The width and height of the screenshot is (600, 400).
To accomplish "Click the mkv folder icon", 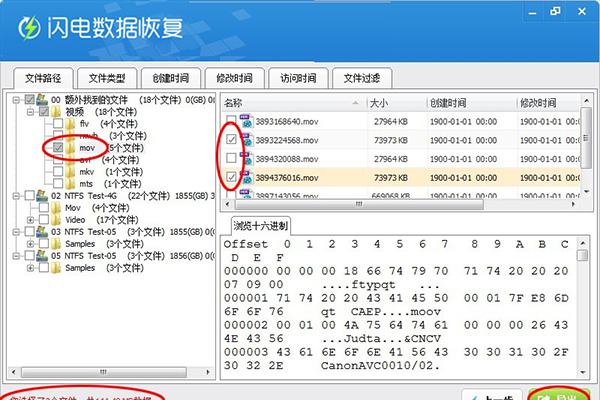I will [70, 172].
